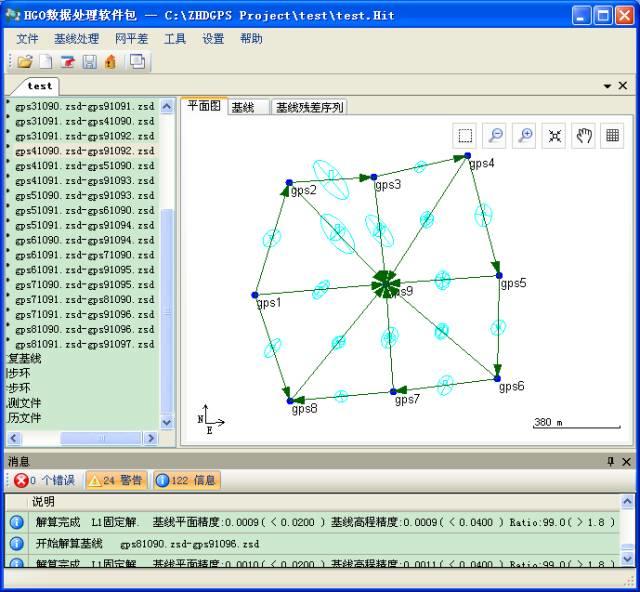Image resolution: width=640 pixels, height=592 pixels.
Task: Open the 网平差 menu
Action: coord(131,39)
